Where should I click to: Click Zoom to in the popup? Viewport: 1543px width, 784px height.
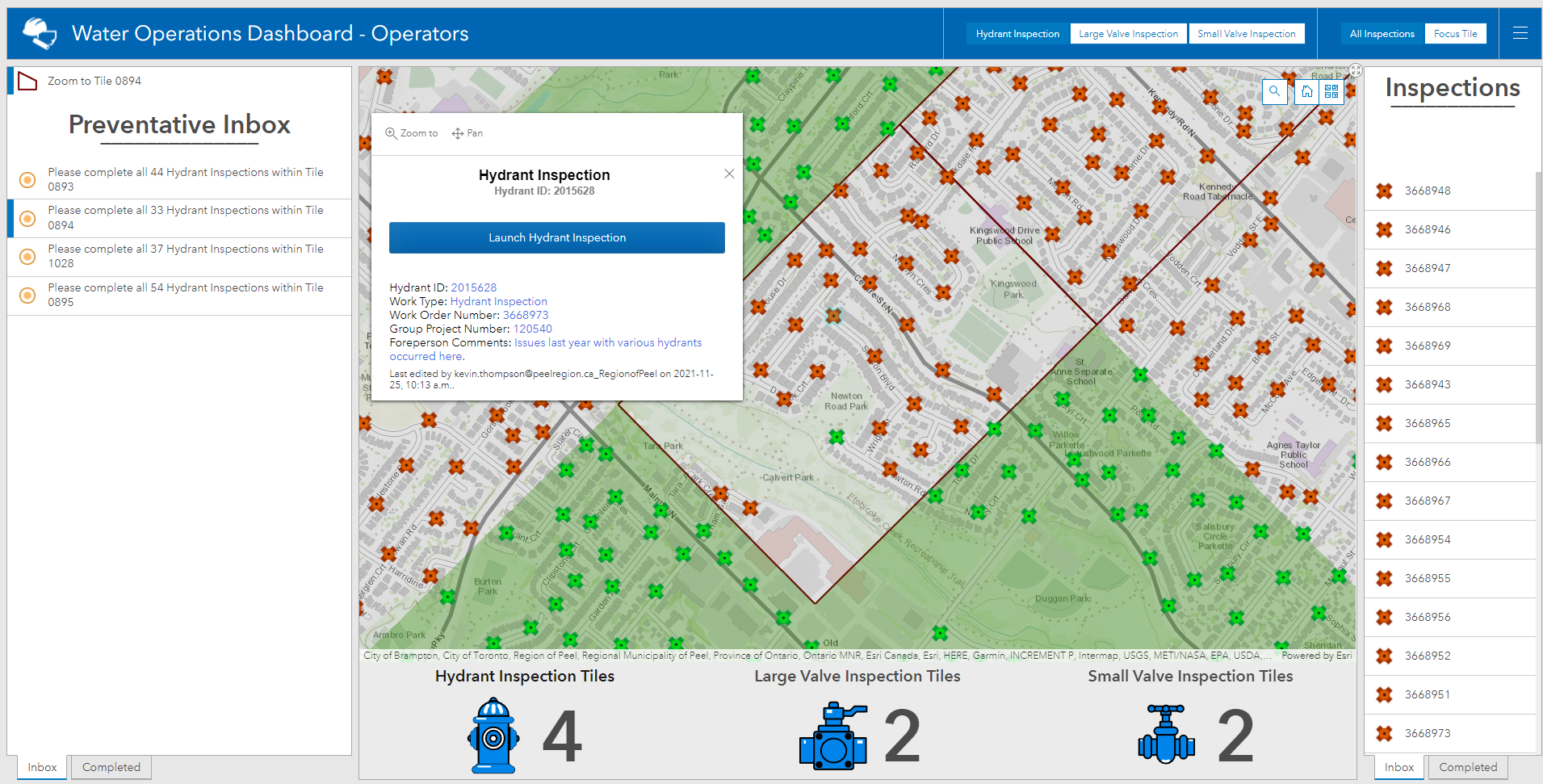tap(412, 133)
